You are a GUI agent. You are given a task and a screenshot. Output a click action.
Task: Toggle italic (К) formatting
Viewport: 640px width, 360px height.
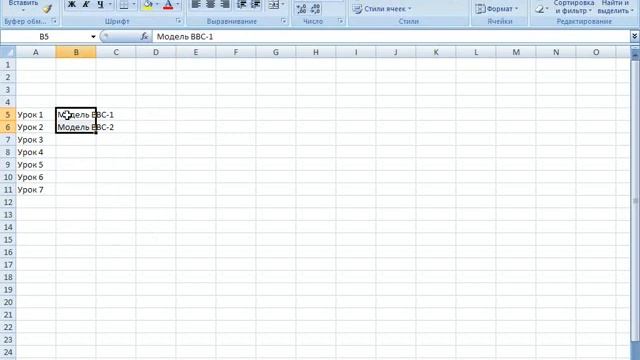(x=86, y=4)
